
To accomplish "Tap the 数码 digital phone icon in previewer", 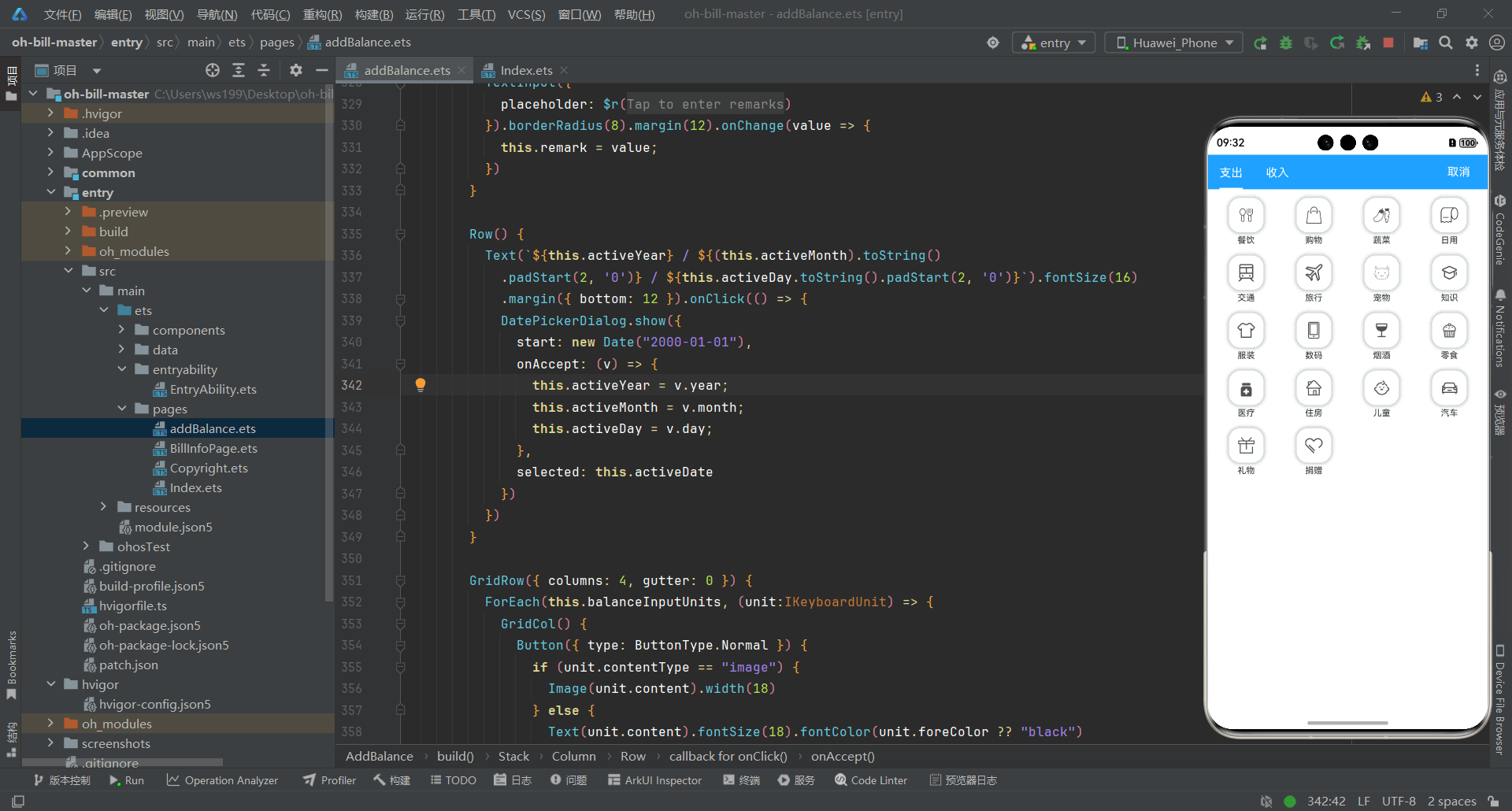I will (1314, 330).
